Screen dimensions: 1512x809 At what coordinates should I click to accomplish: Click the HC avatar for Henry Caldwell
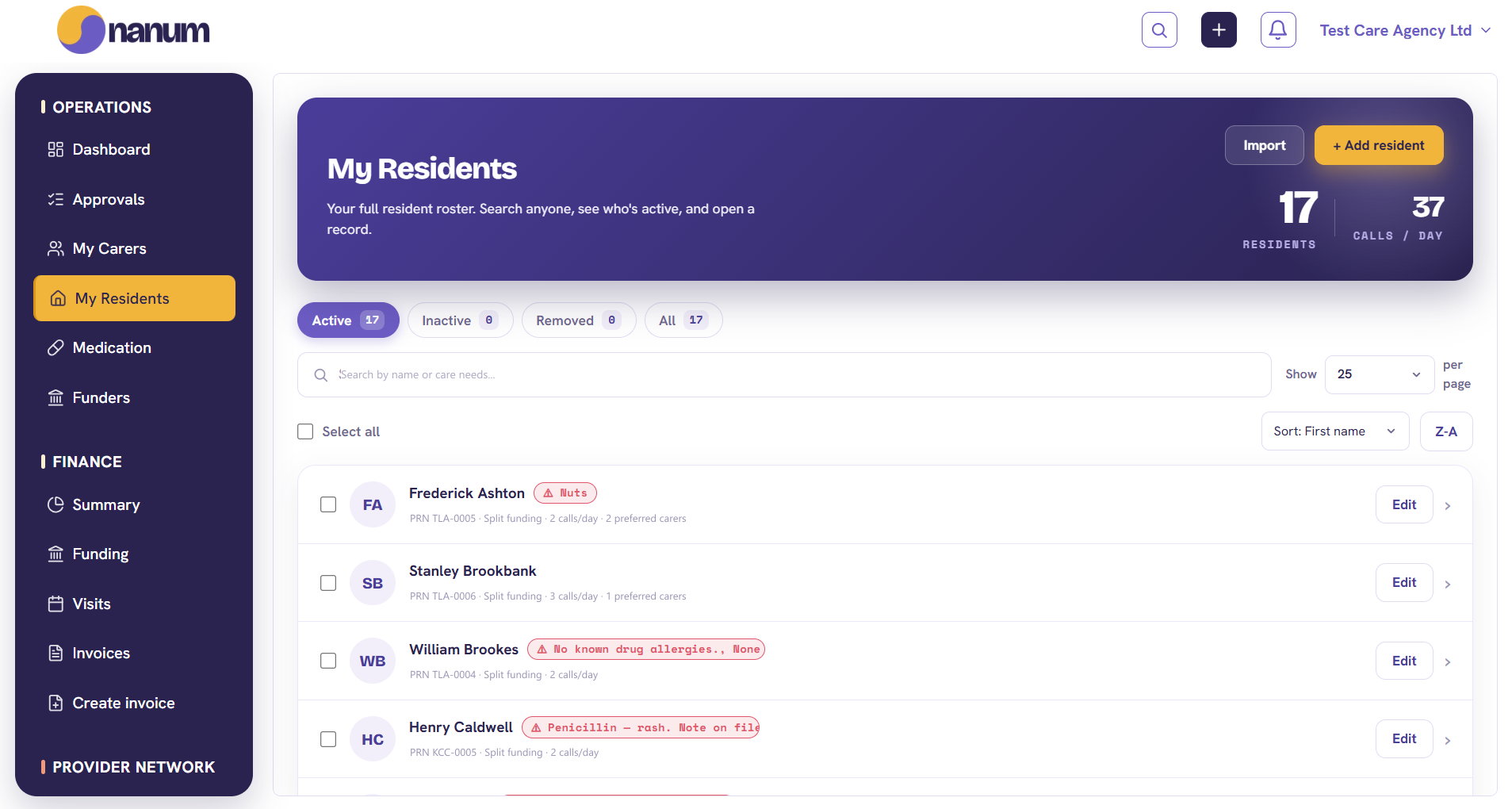coord(373,739)
